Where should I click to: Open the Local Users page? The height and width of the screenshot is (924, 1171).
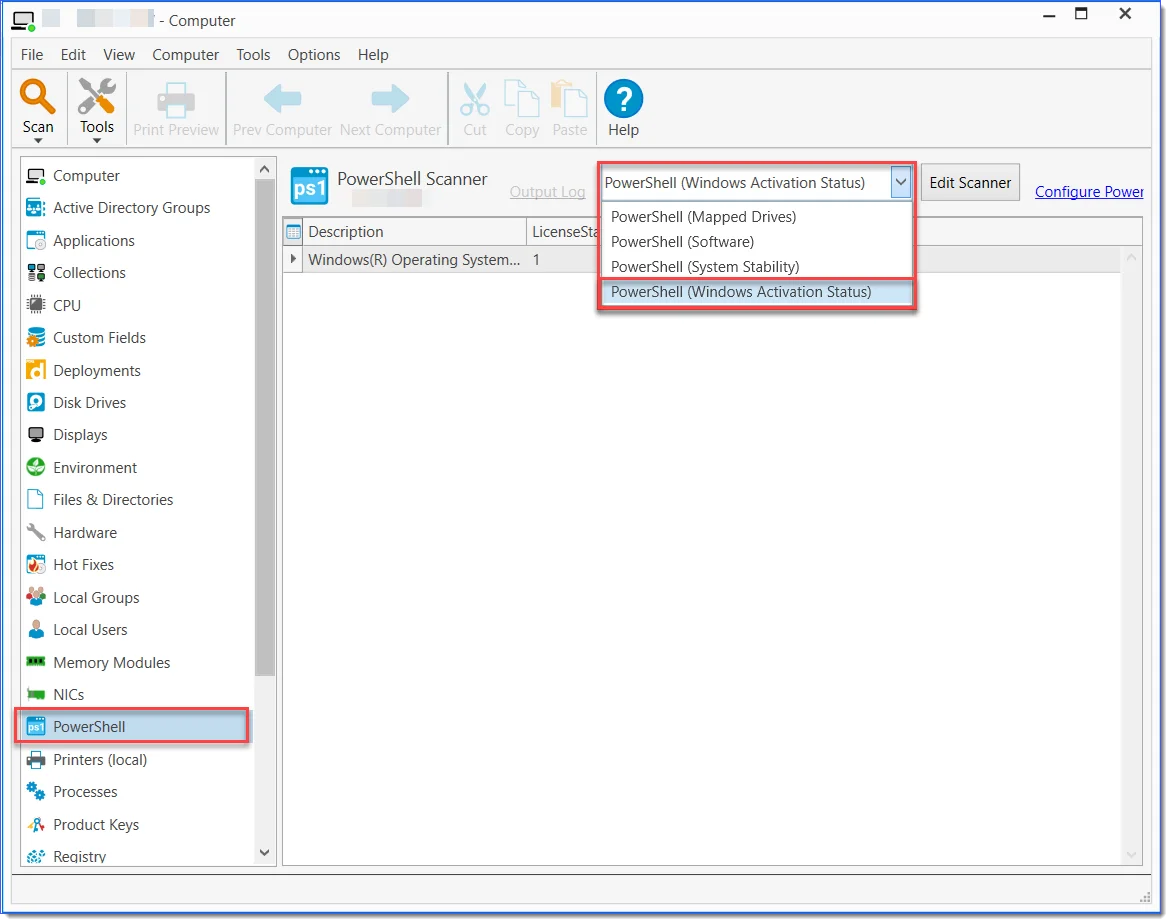pos(90,630)
